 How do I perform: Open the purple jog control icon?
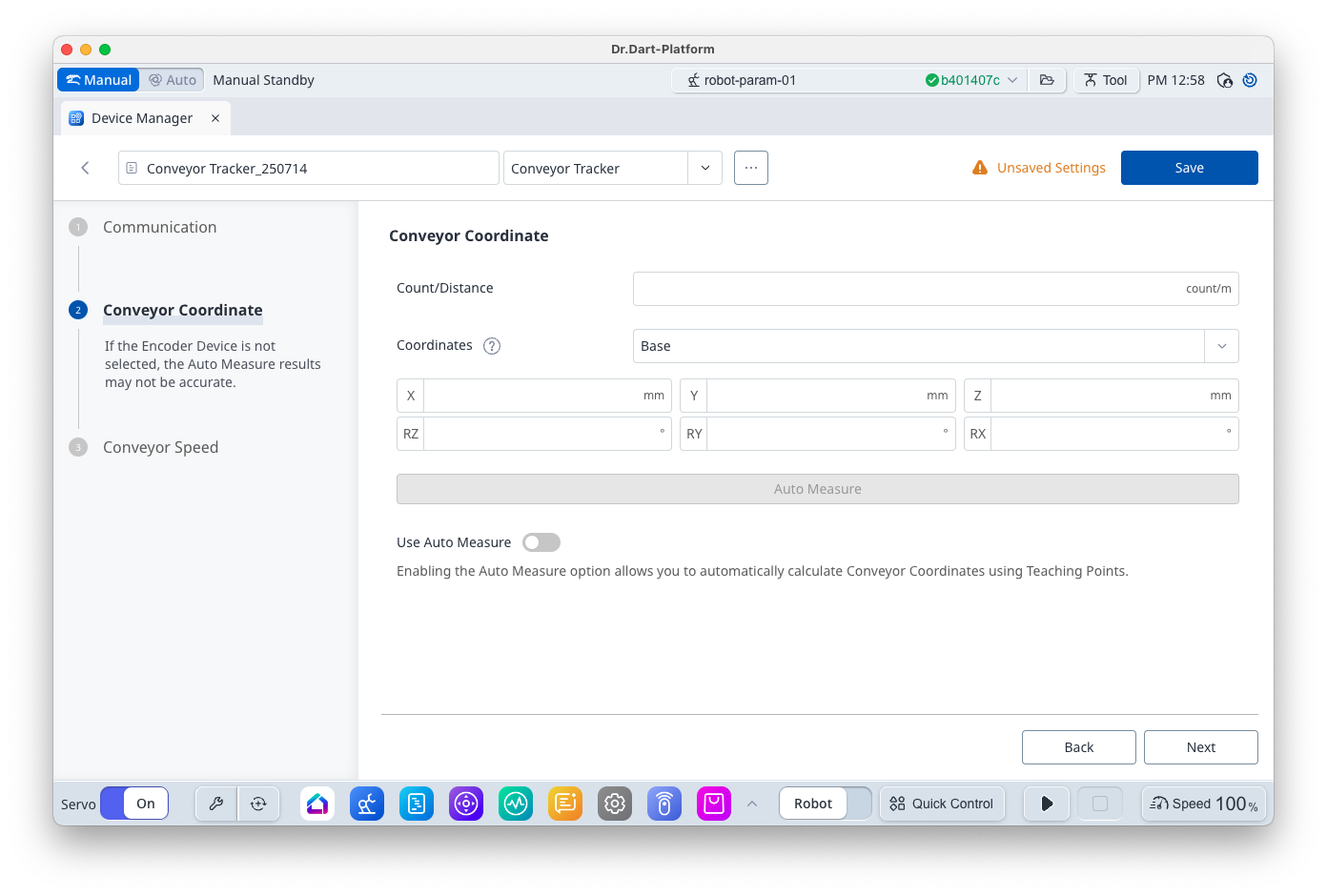point(466,804)
